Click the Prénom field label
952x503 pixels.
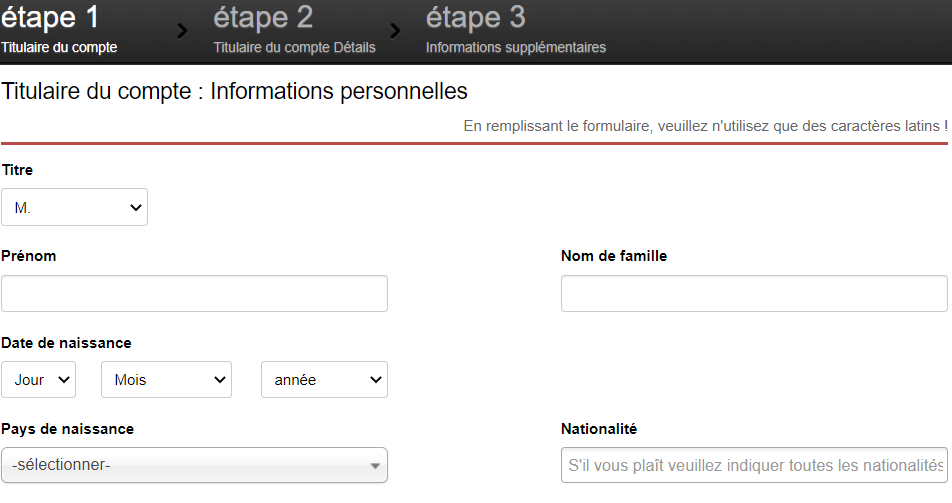point(29,256)
